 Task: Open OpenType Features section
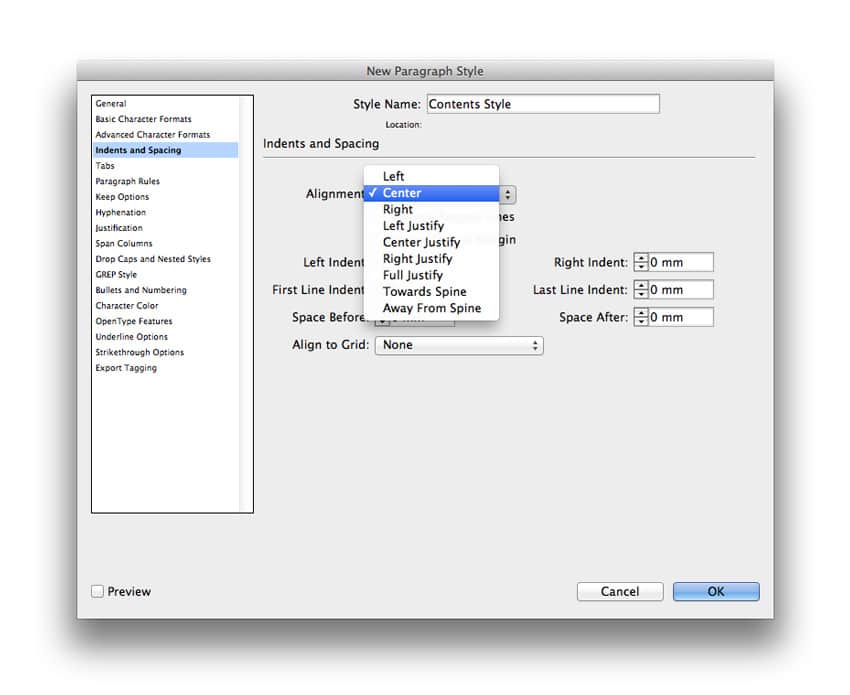(134, 321)
